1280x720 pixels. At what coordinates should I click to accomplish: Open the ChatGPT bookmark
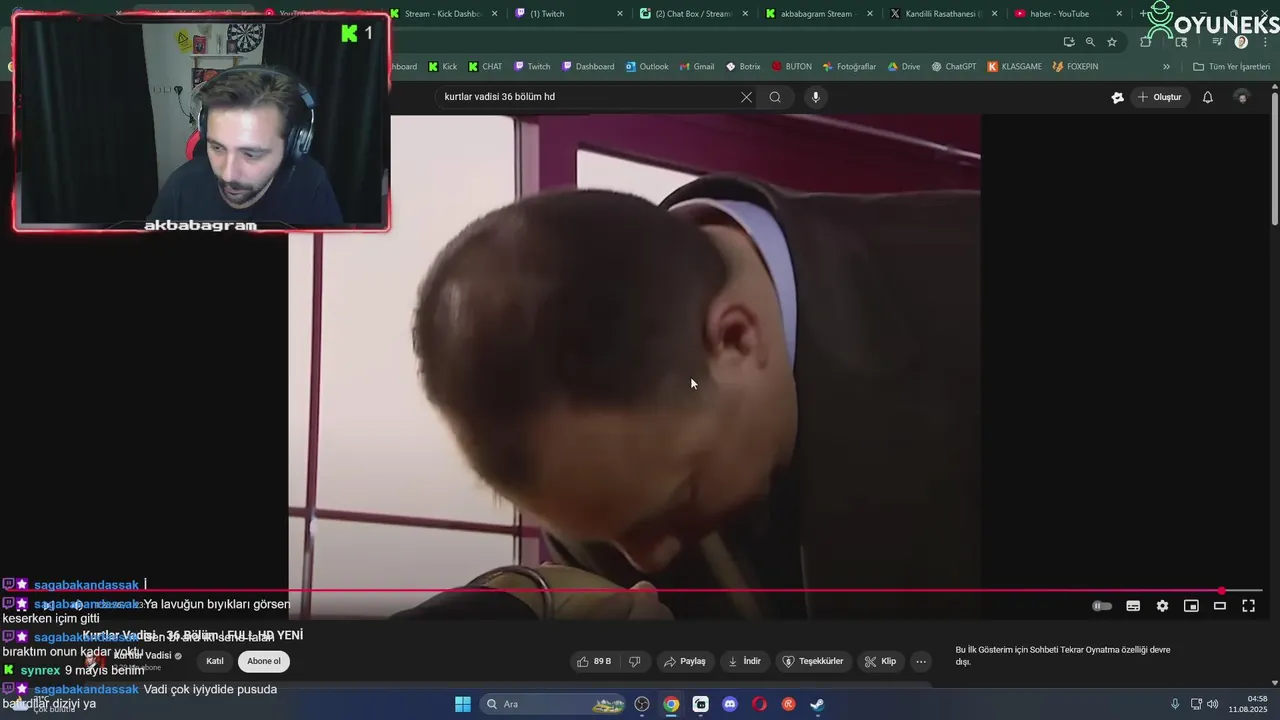tap(953, 67)
